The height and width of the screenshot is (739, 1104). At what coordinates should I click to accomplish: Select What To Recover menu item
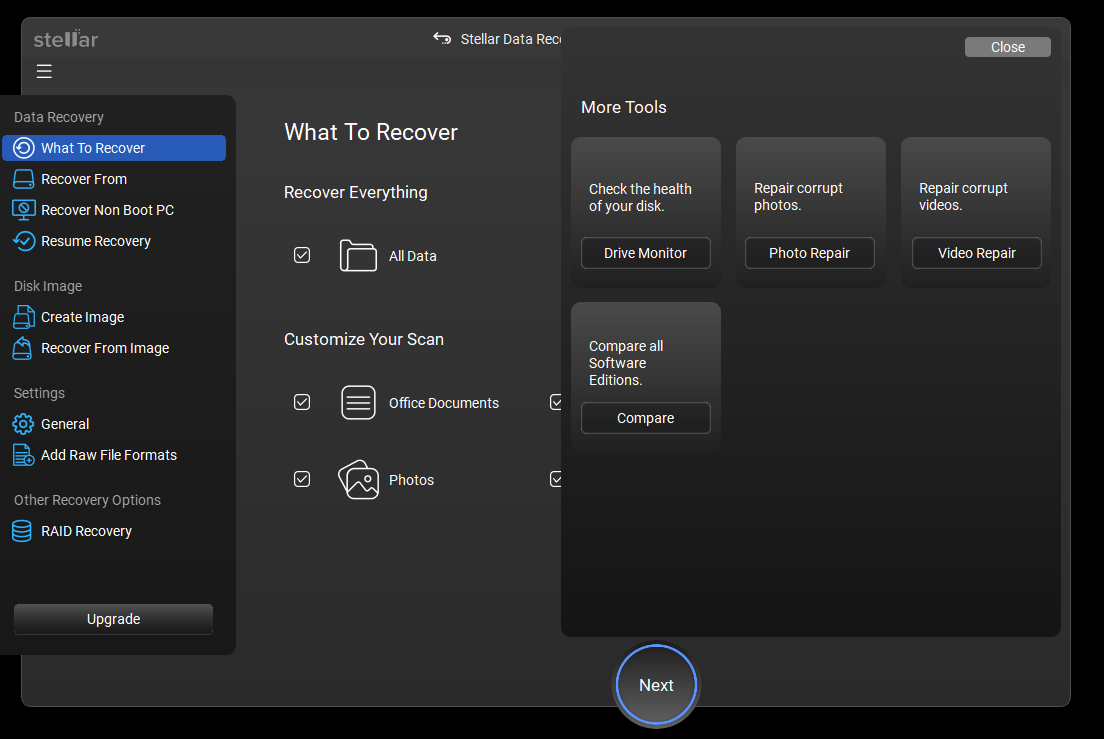[x=114, y=148]
